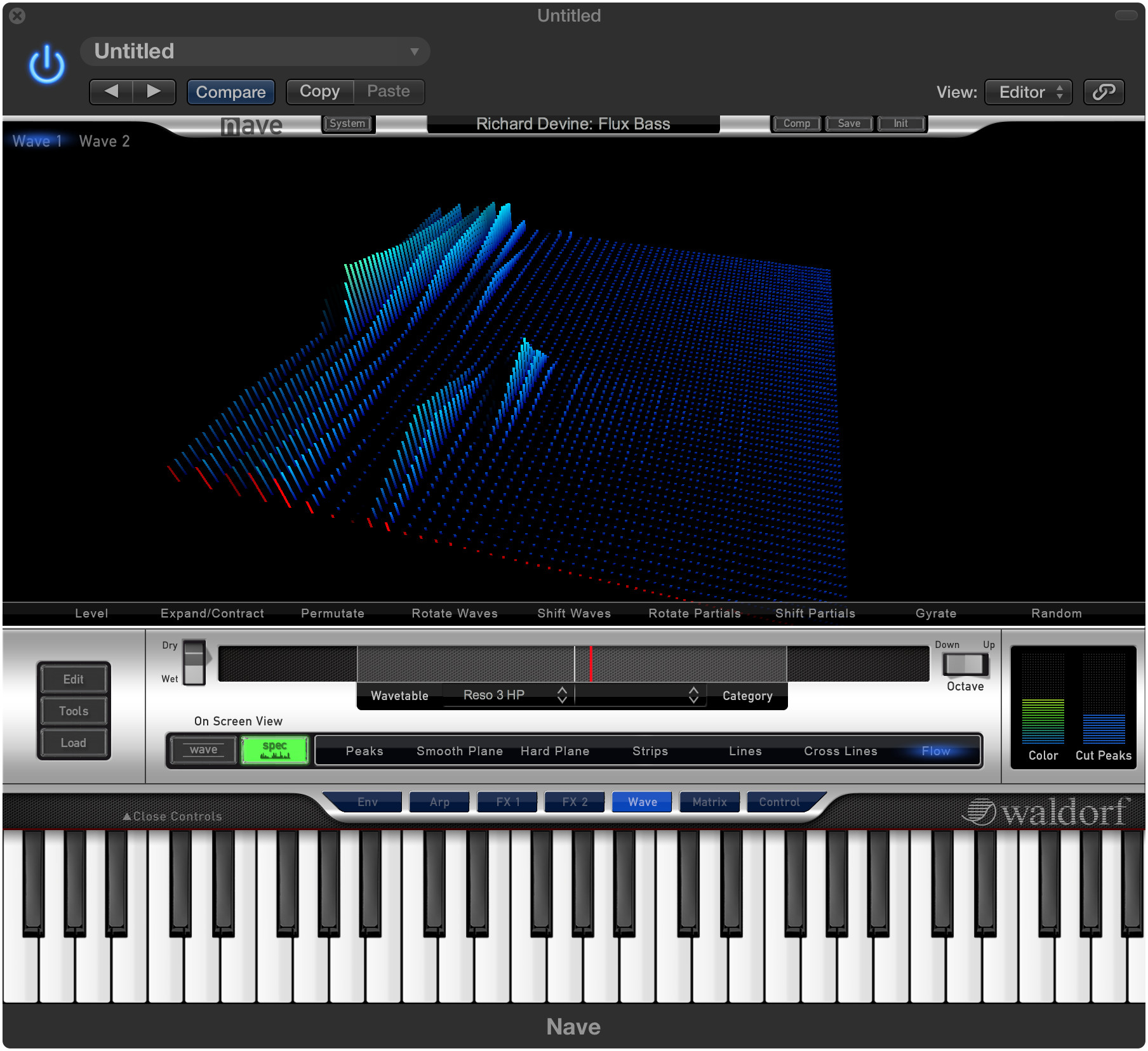Click the Comp button

click(796, 123)
